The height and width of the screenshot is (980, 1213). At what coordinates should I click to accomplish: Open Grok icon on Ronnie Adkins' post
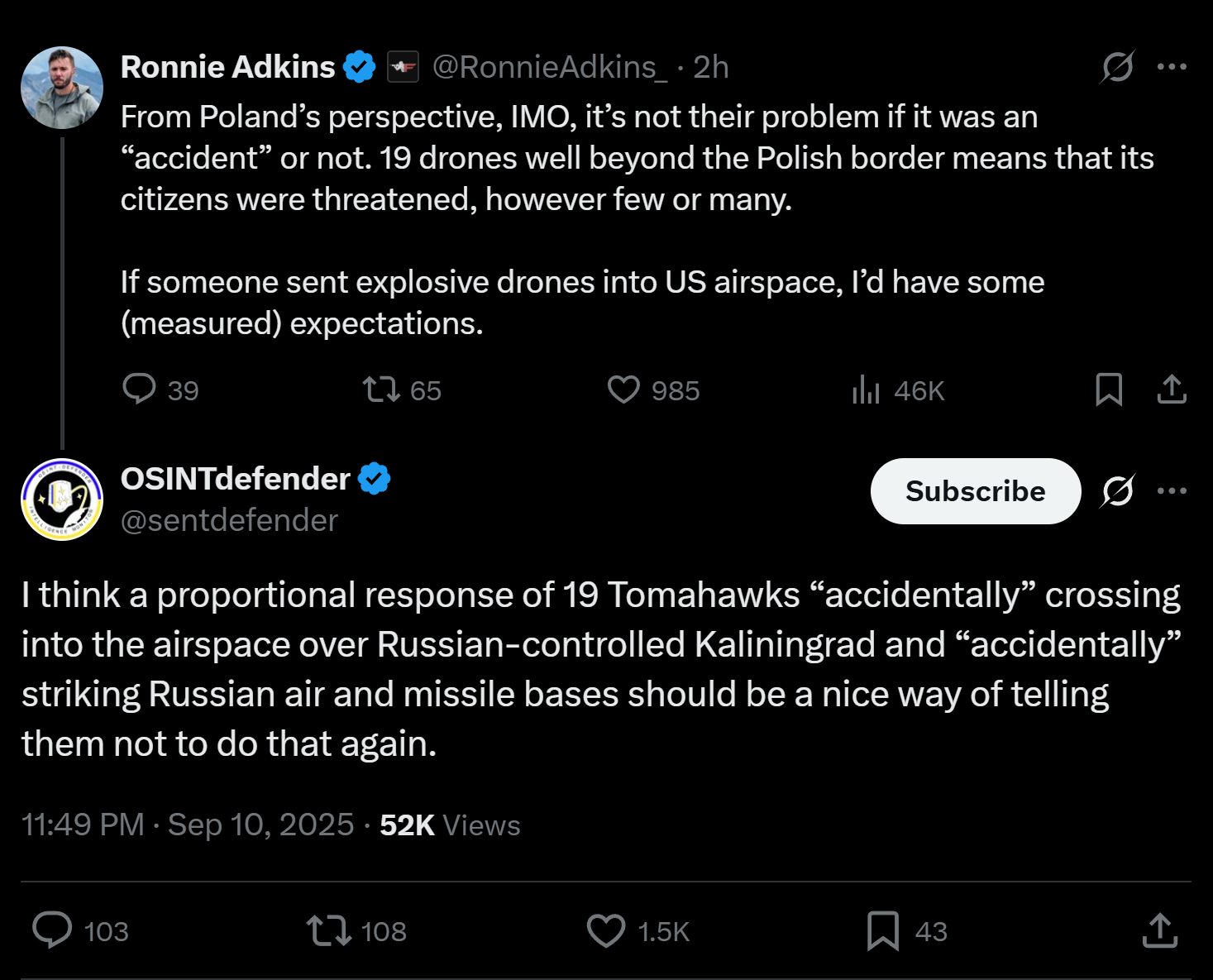click(1117, 67)
